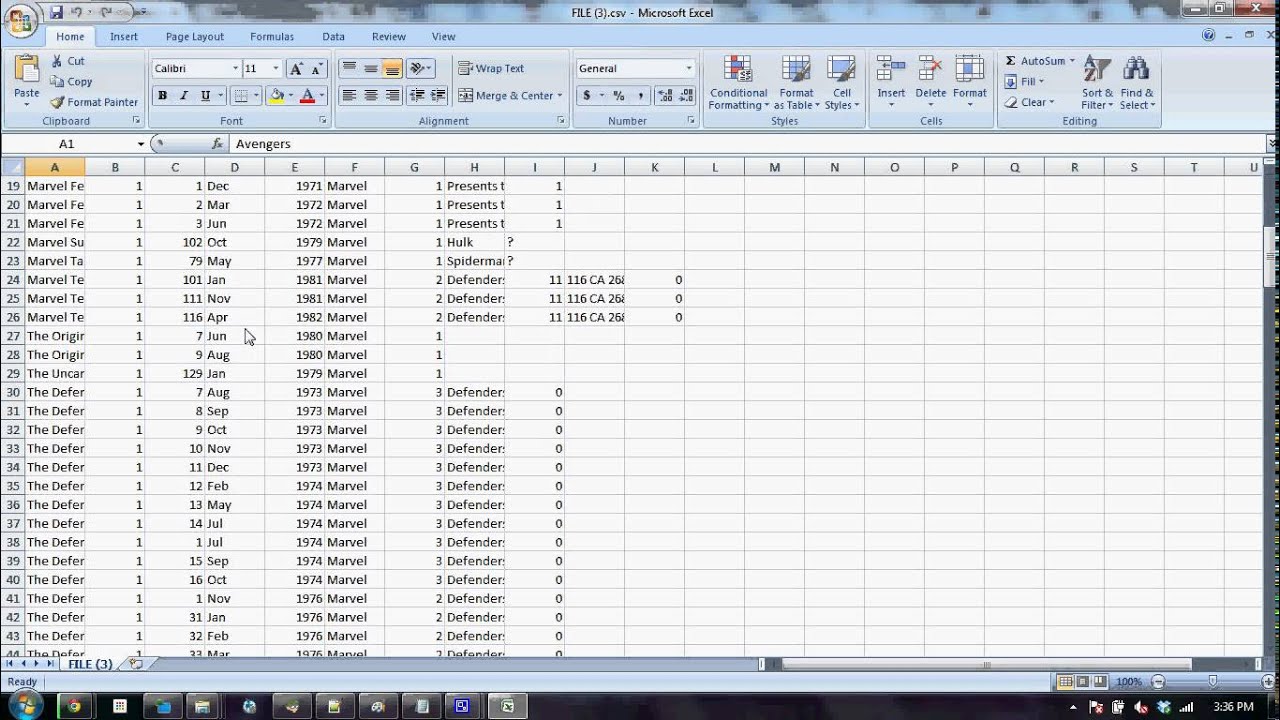The width and height of the screenshot is (1280, 720).
Task: Click the Office button
Action: pos(21,19)
